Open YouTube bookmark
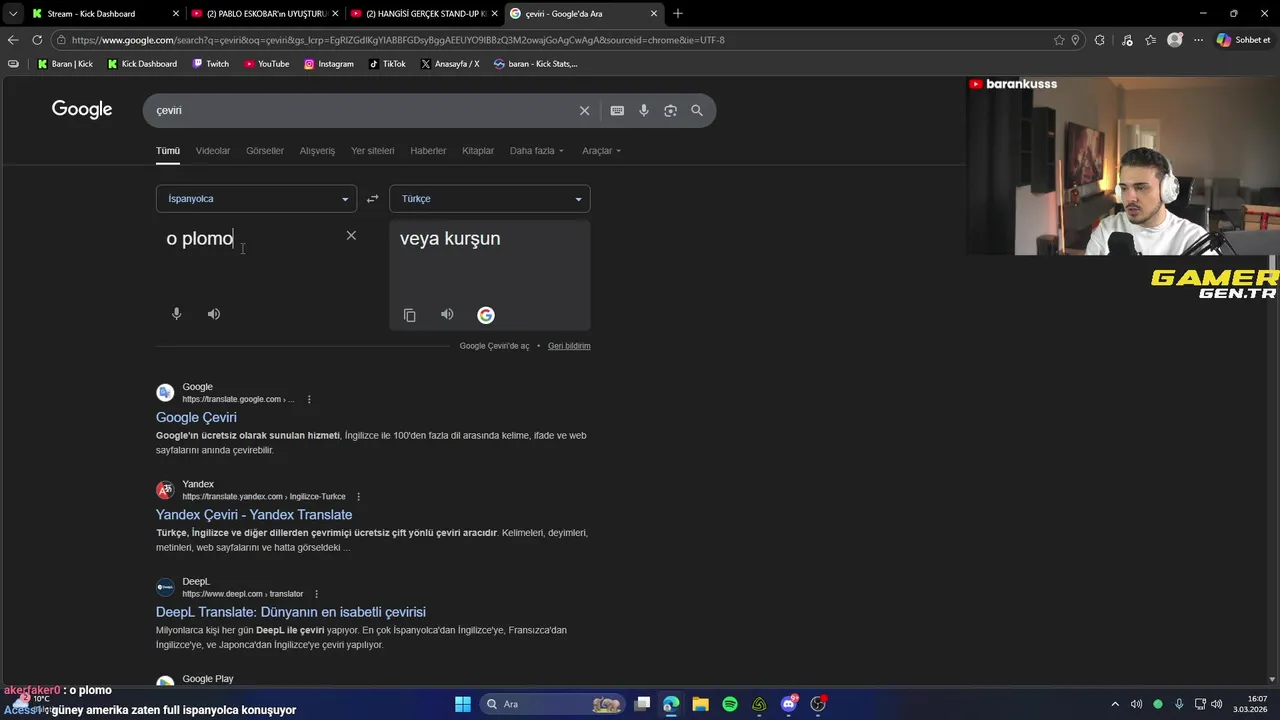Viewport: 1280px width, 720px height. [266, 64]
